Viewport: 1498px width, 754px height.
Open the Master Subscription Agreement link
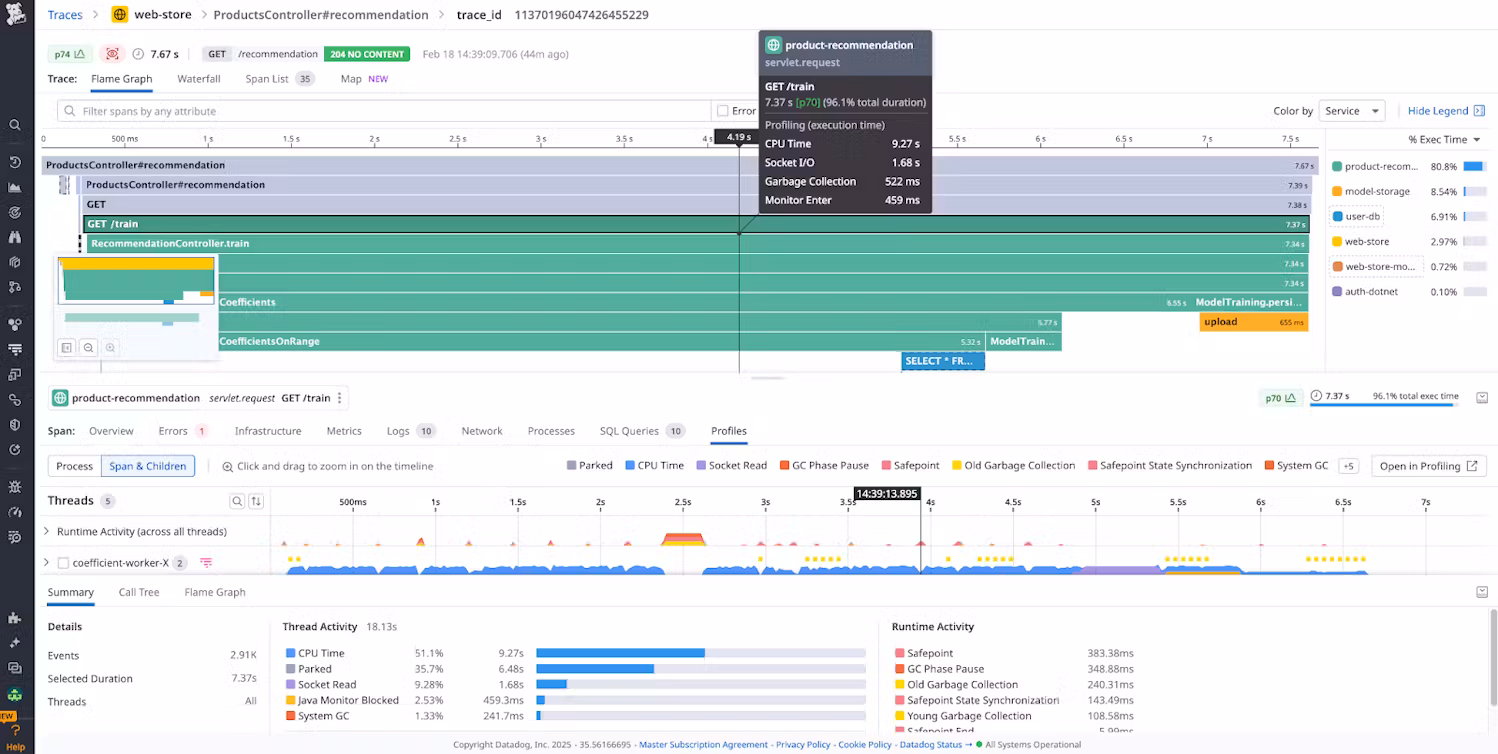(x=703, y=745)
